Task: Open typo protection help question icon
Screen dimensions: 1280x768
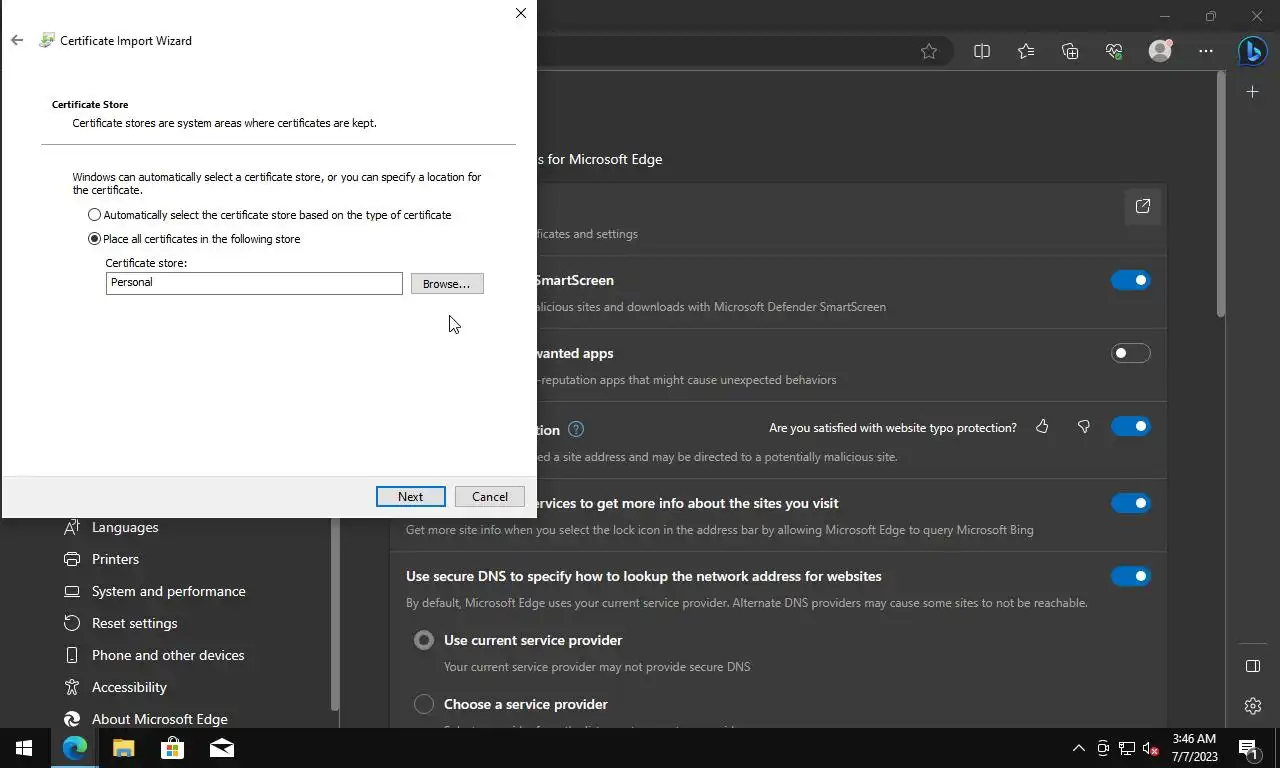Action: coord(576,430)
